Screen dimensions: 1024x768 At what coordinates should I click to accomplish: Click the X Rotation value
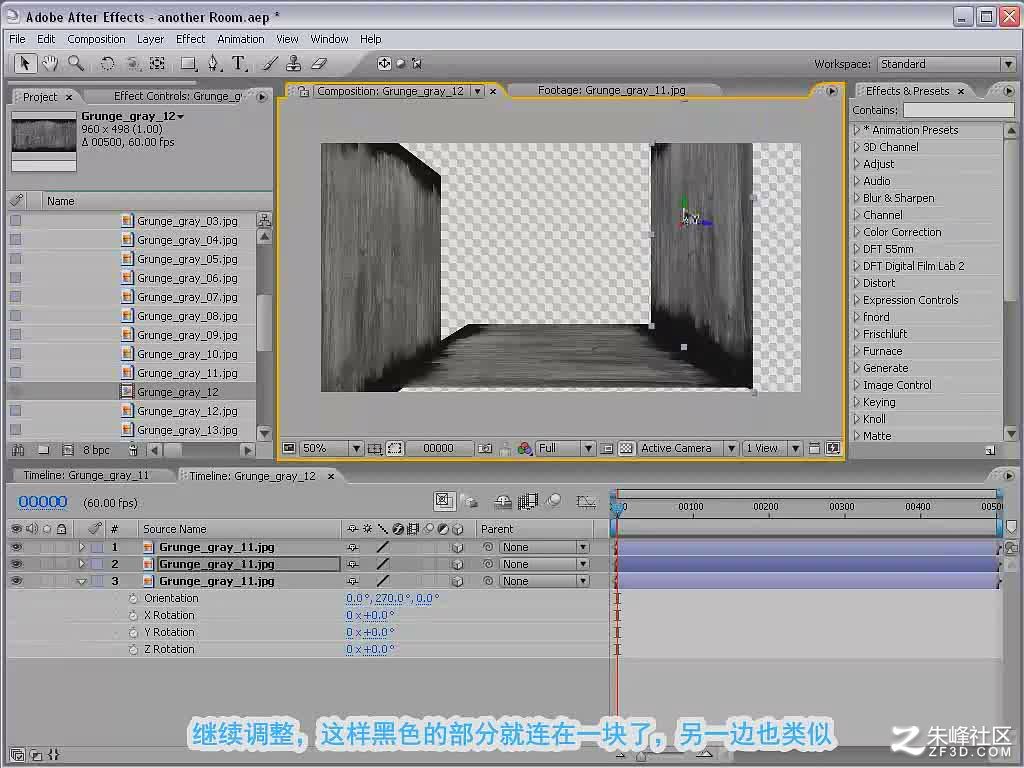370,615
